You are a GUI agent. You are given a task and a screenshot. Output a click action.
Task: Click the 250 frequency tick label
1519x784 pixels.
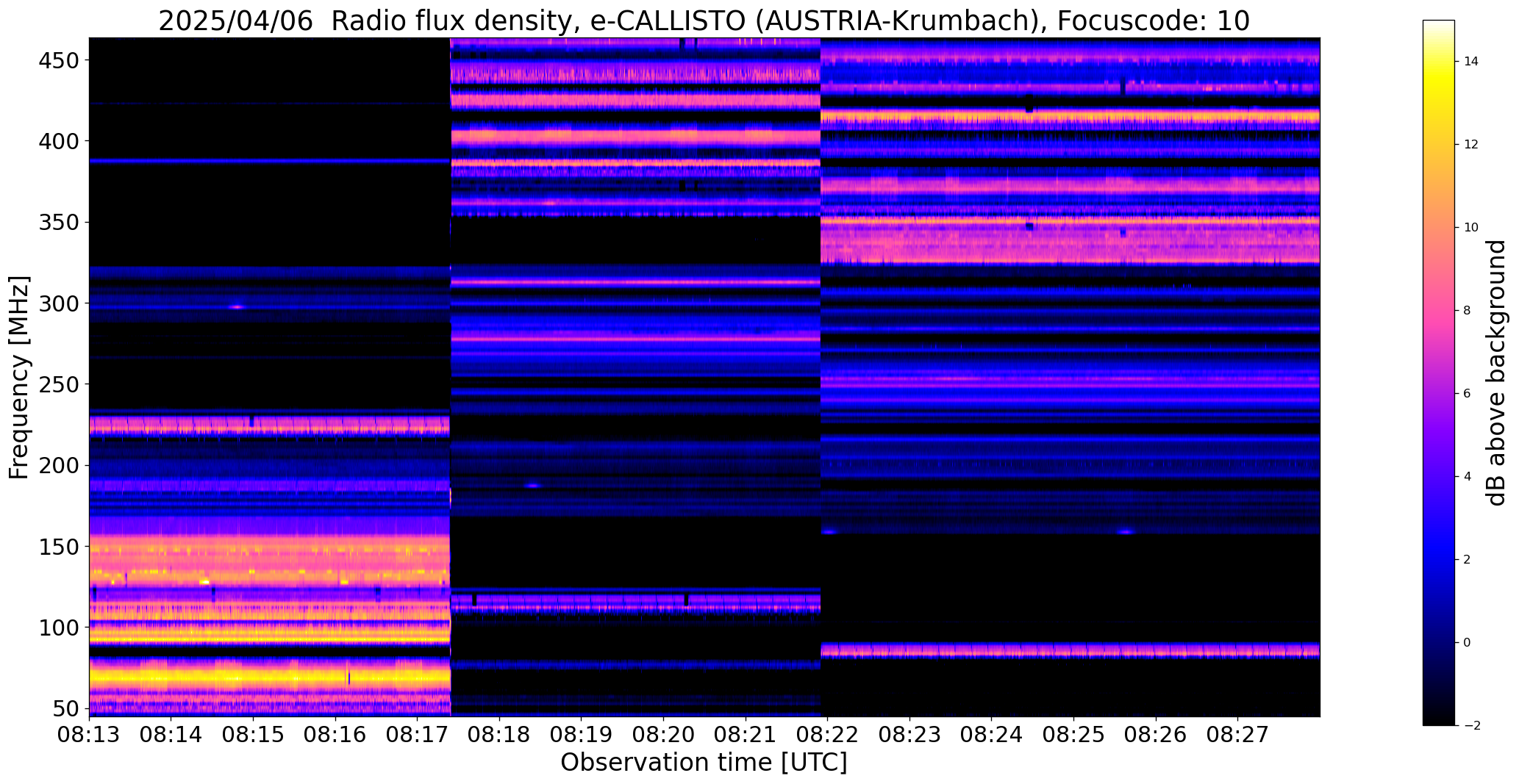point(58,384)
